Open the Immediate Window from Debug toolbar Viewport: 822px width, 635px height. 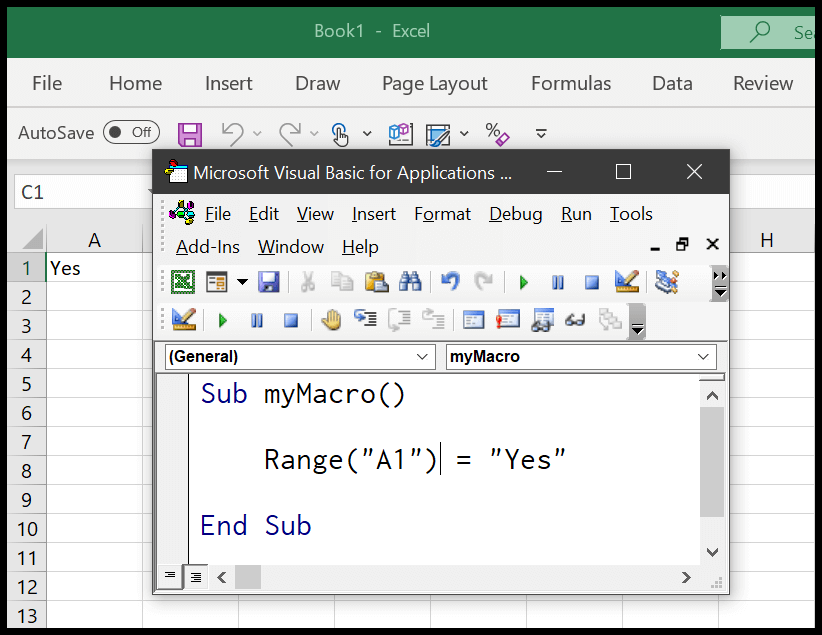tap(507, 320)
